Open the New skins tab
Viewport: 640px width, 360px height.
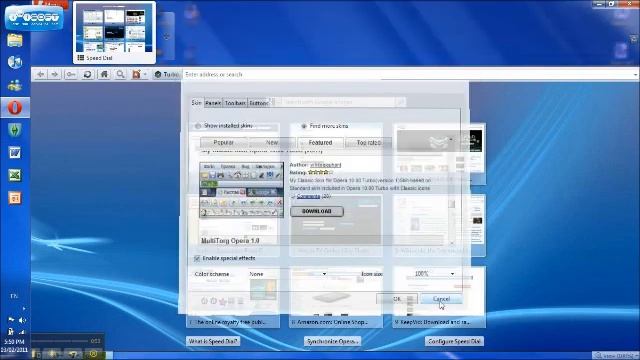[272, 142]
